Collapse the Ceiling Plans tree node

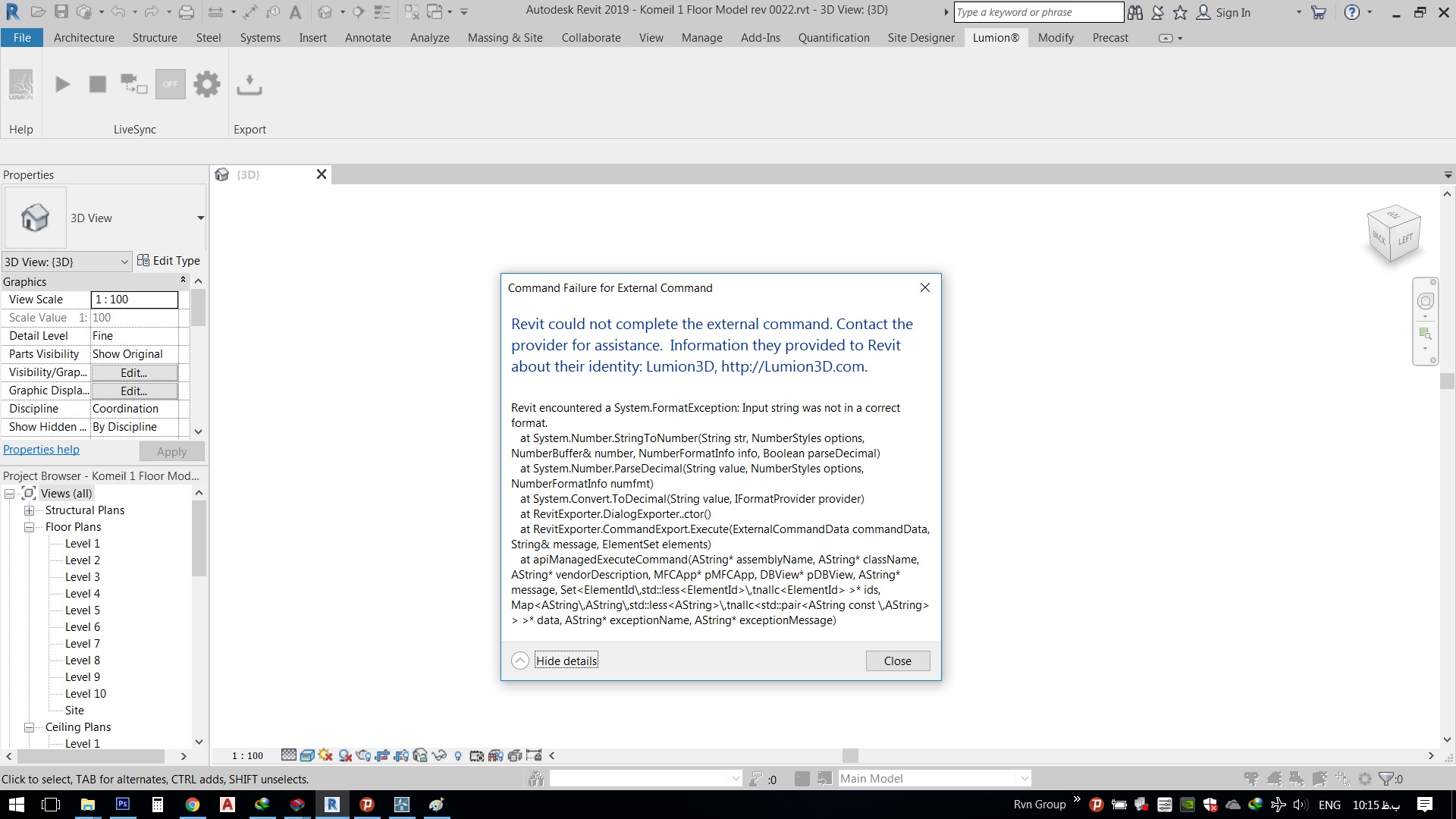[30, 727]
